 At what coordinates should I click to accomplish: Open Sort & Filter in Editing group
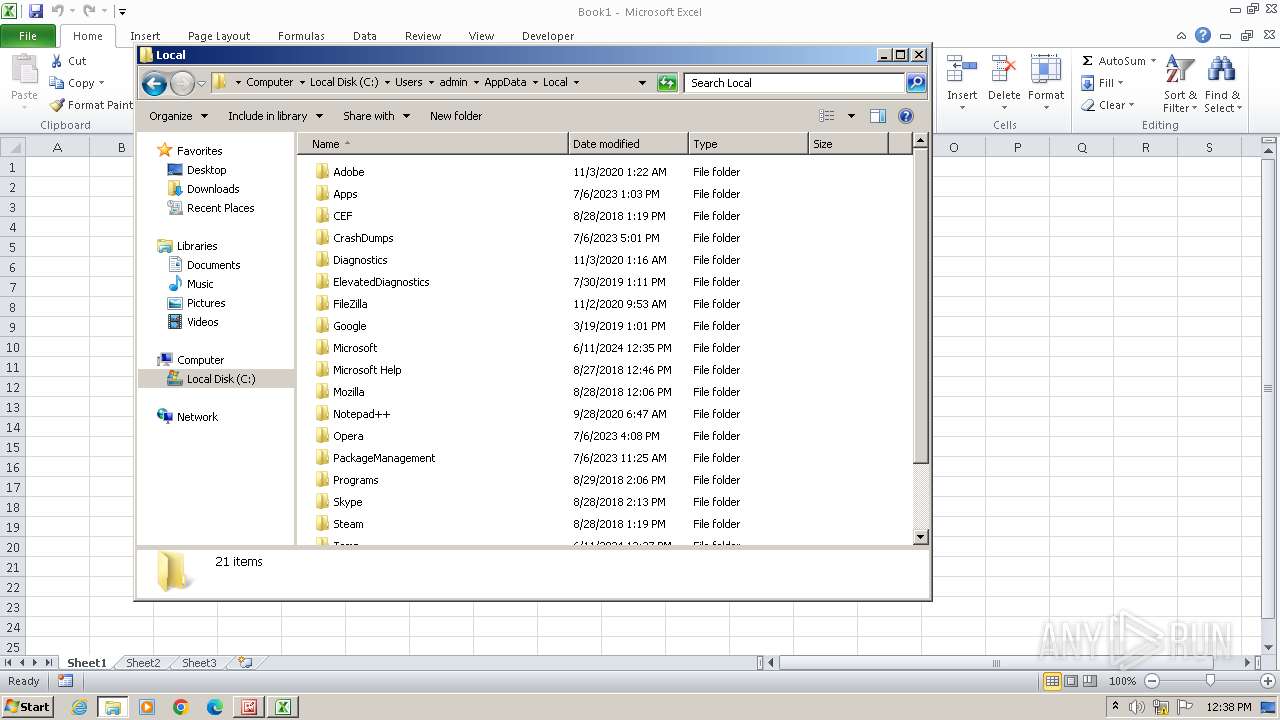tap(1180, 84)
